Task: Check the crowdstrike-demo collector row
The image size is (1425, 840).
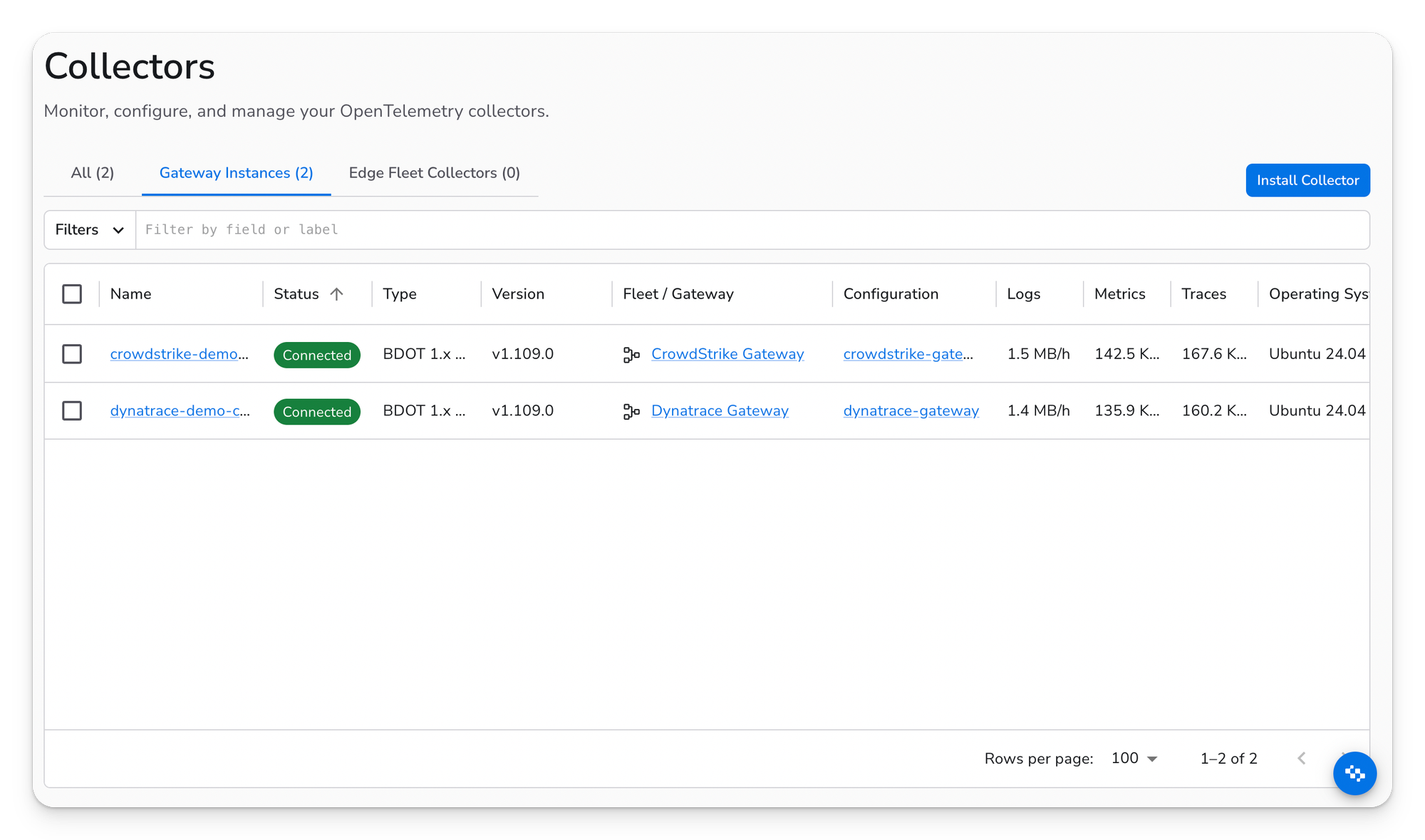Action: click(x=72, y=354)
